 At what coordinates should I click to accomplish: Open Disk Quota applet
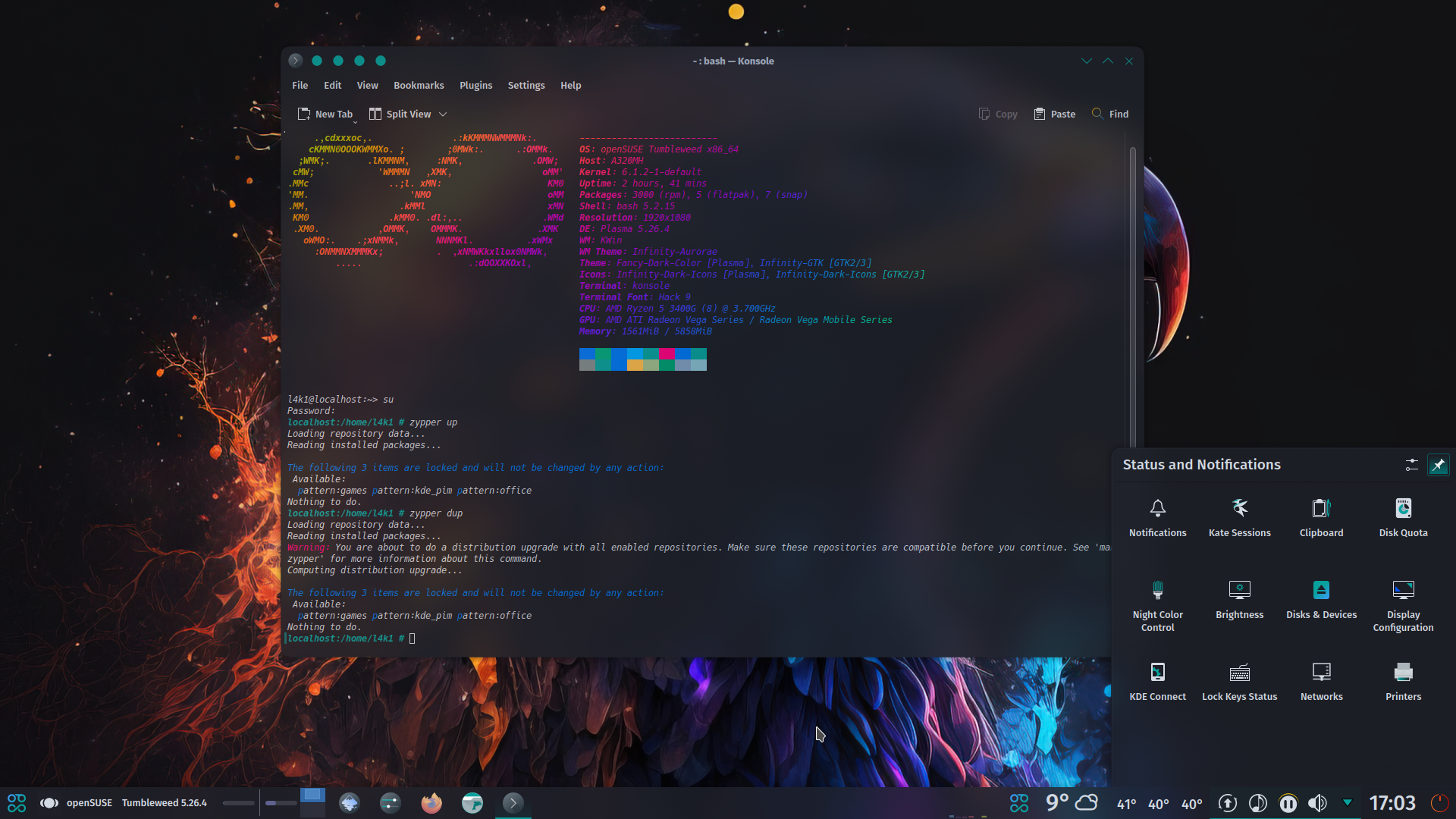click(1403, 518)
